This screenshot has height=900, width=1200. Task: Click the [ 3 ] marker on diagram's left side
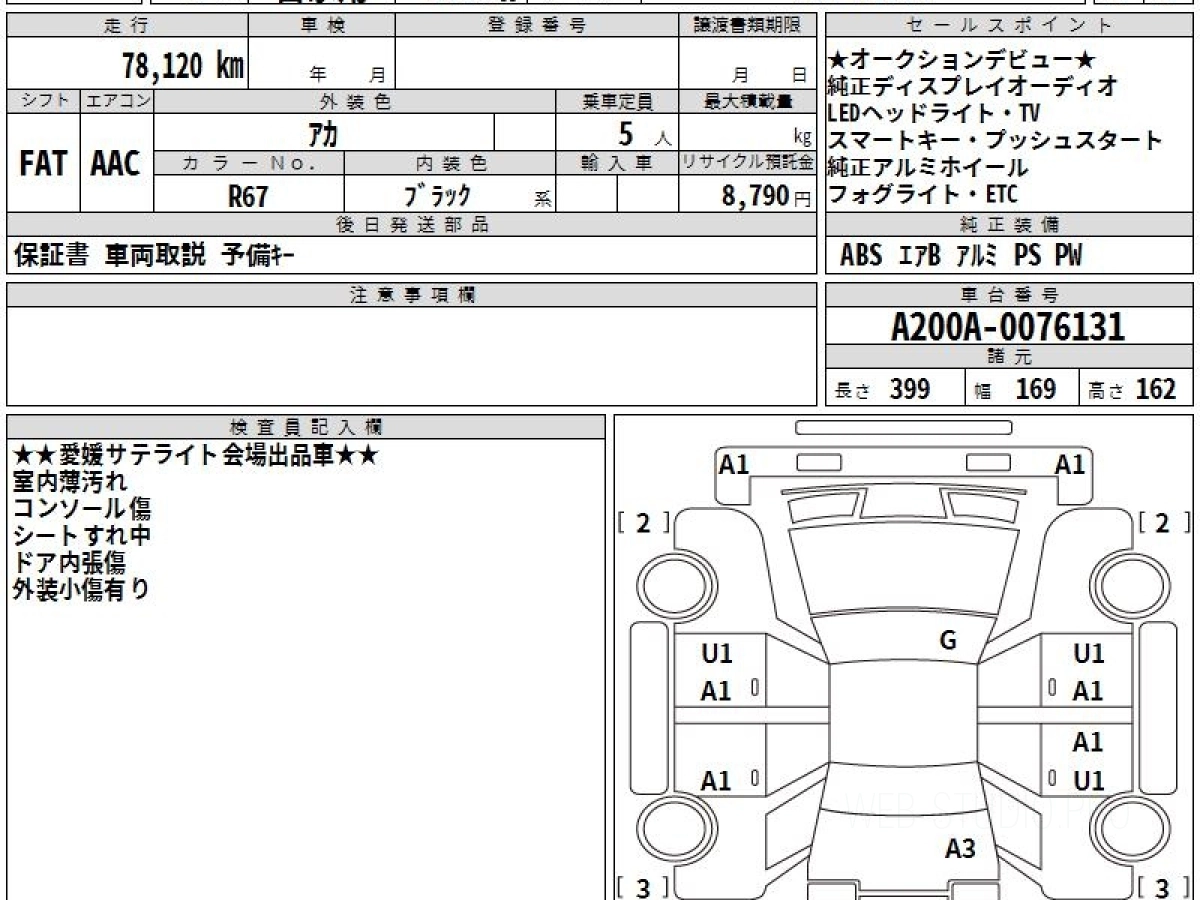643,887
